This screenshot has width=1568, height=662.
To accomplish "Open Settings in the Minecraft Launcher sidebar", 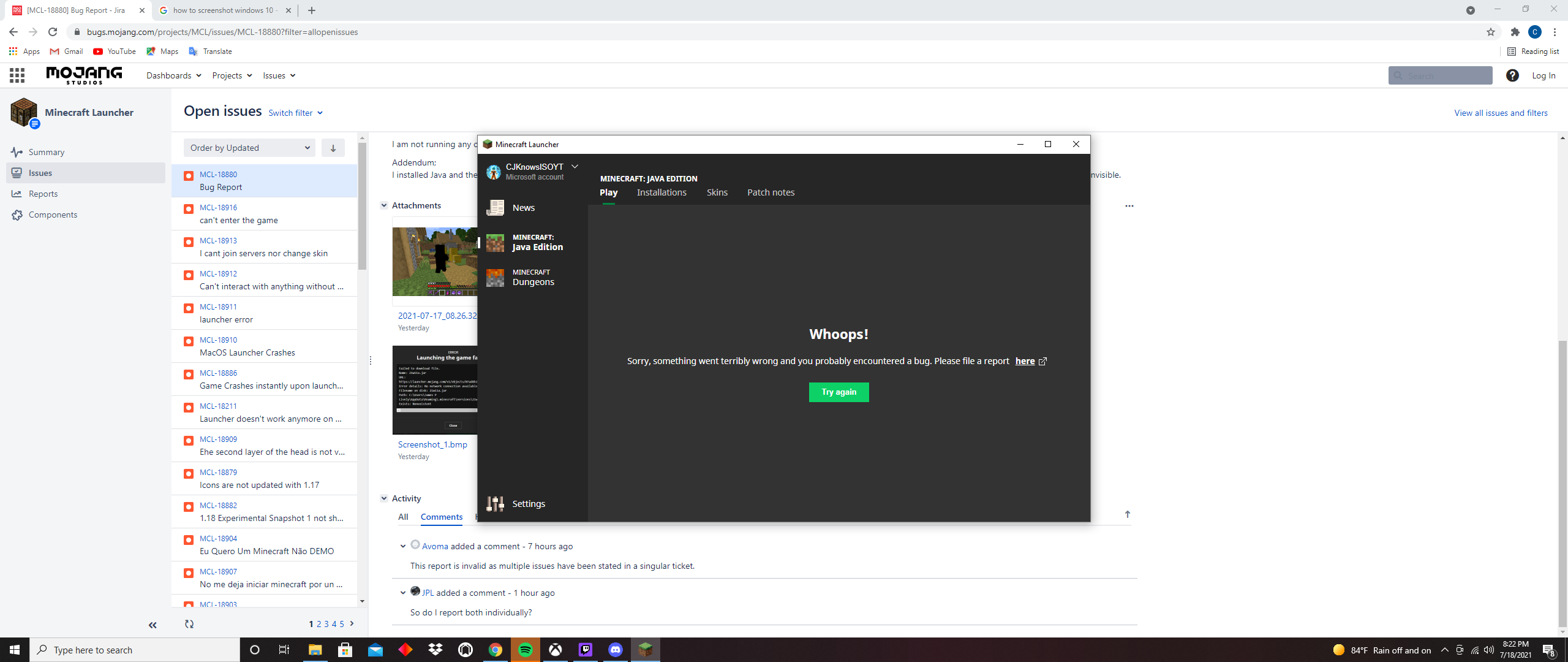I will [x=527, y=503].
